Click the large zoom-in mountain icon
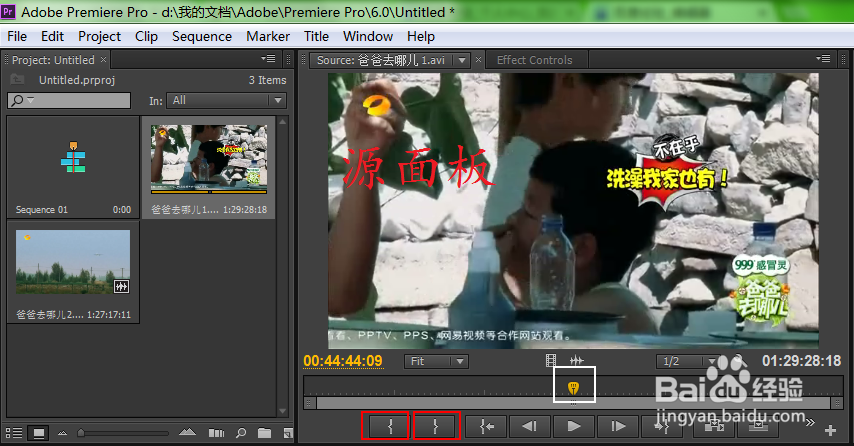The height and width of the screenshot is (446, 854). click(x=187, y=432)
